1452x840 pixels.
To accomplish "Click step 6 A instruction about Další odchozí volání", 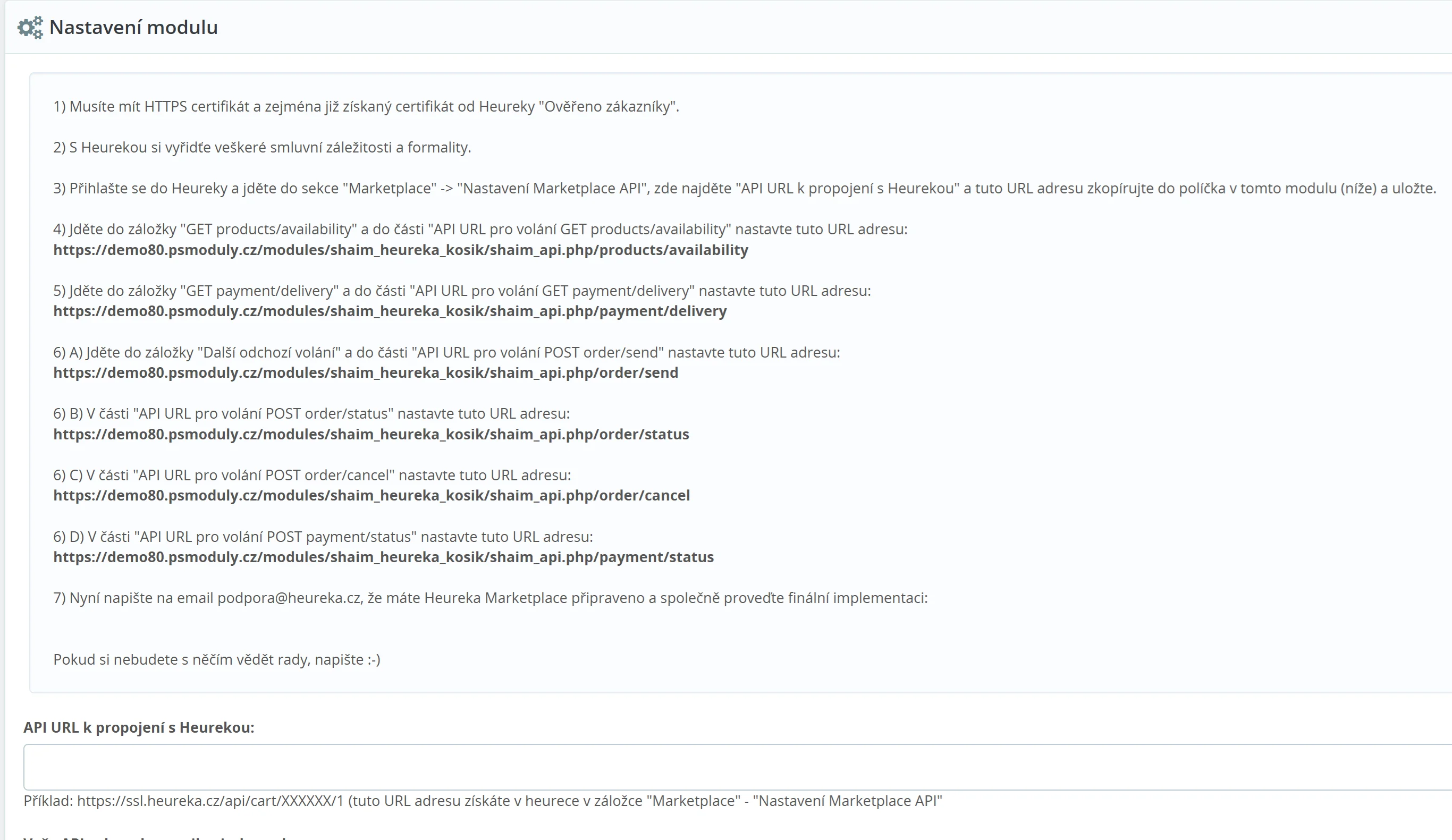I will pyautogui.click(x=446, y=353).
